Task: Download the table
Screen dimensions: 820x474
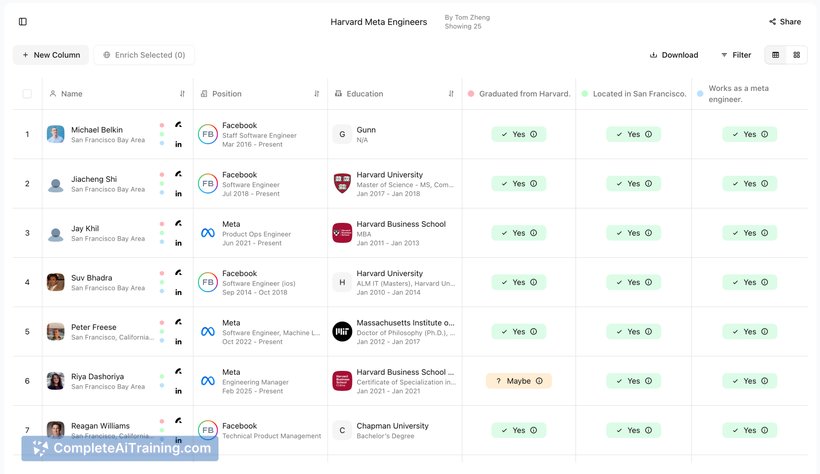Action: click(674, 55)
